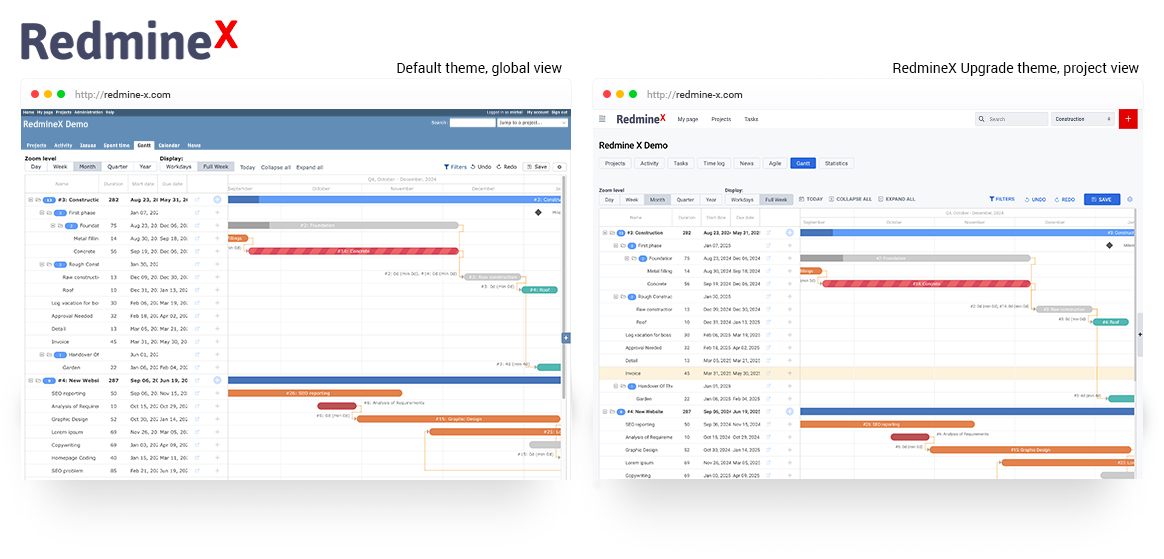Viewport: 1164px width, 559px height.
Task: Collapse Handover group in Upgrade theme
Action: tap(615, 386)
